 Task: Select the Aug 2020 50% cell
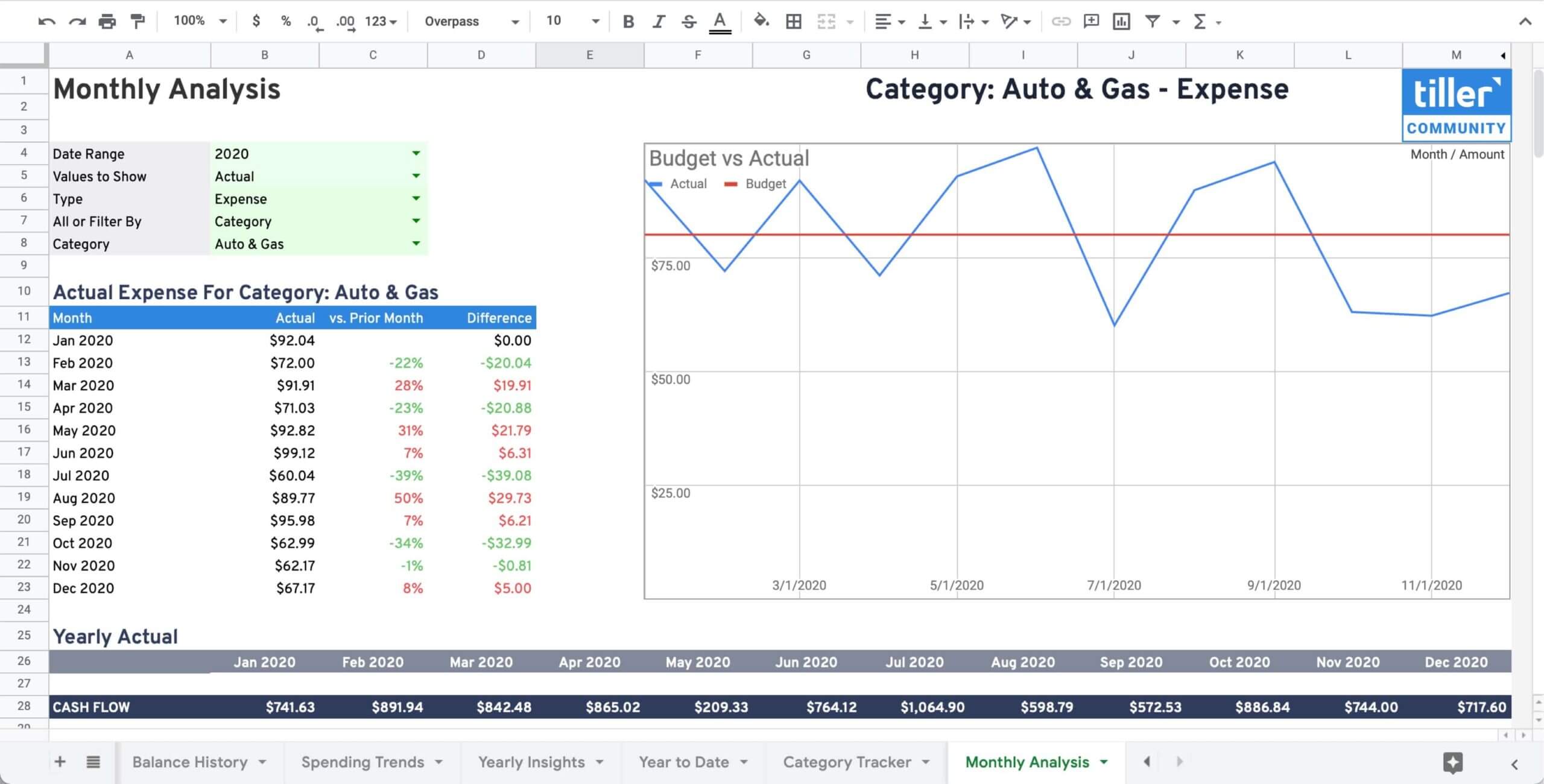pyautogui.click(x=373, y=498)
